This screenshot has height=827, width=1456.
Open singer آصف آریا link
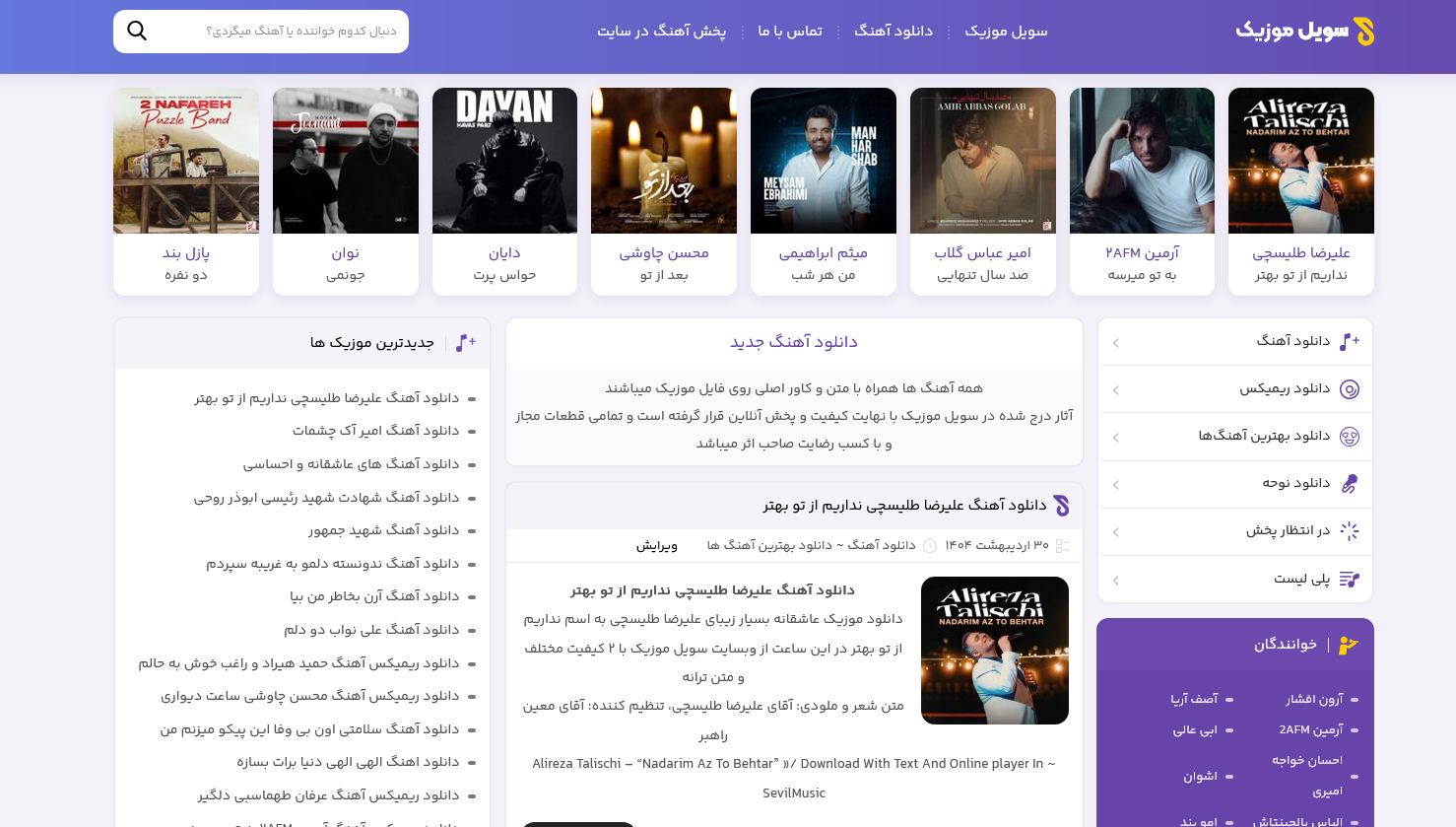tap(1194, 699)
